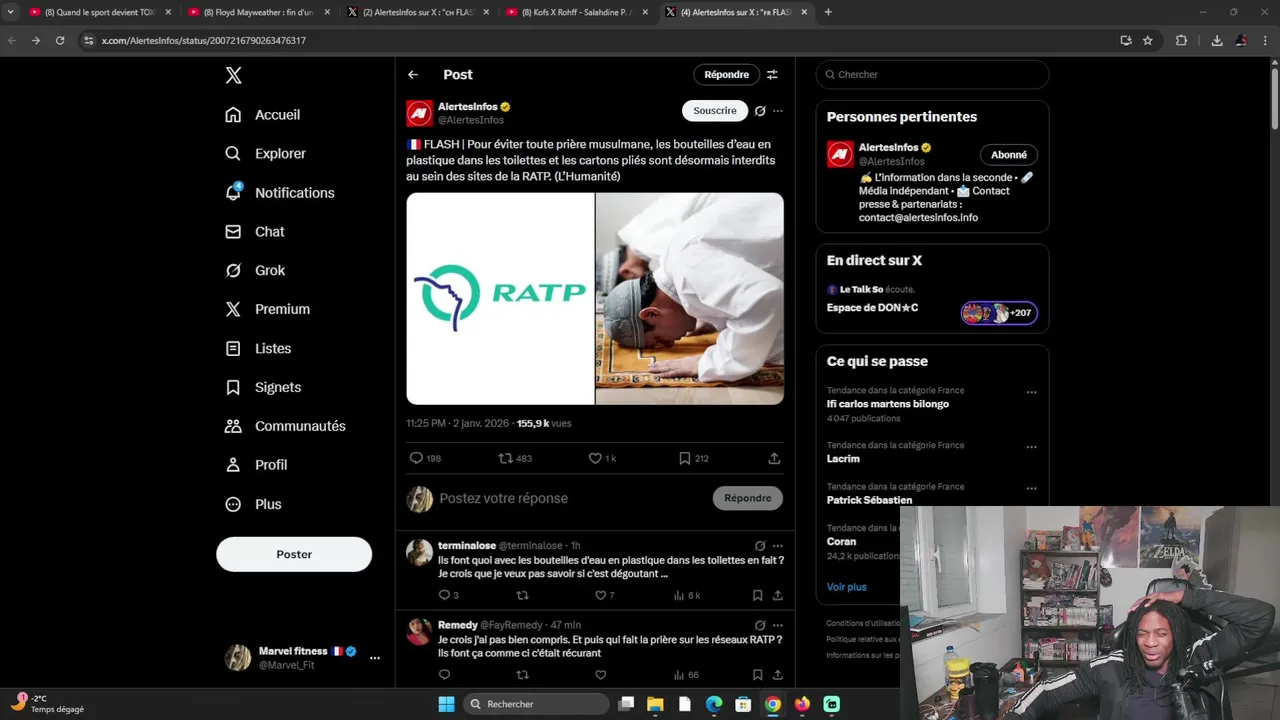Image resolution: width=1280 pixels, height=720 pixels.
Task: Open File Explorer from taskbar
Action: point(656,704)
